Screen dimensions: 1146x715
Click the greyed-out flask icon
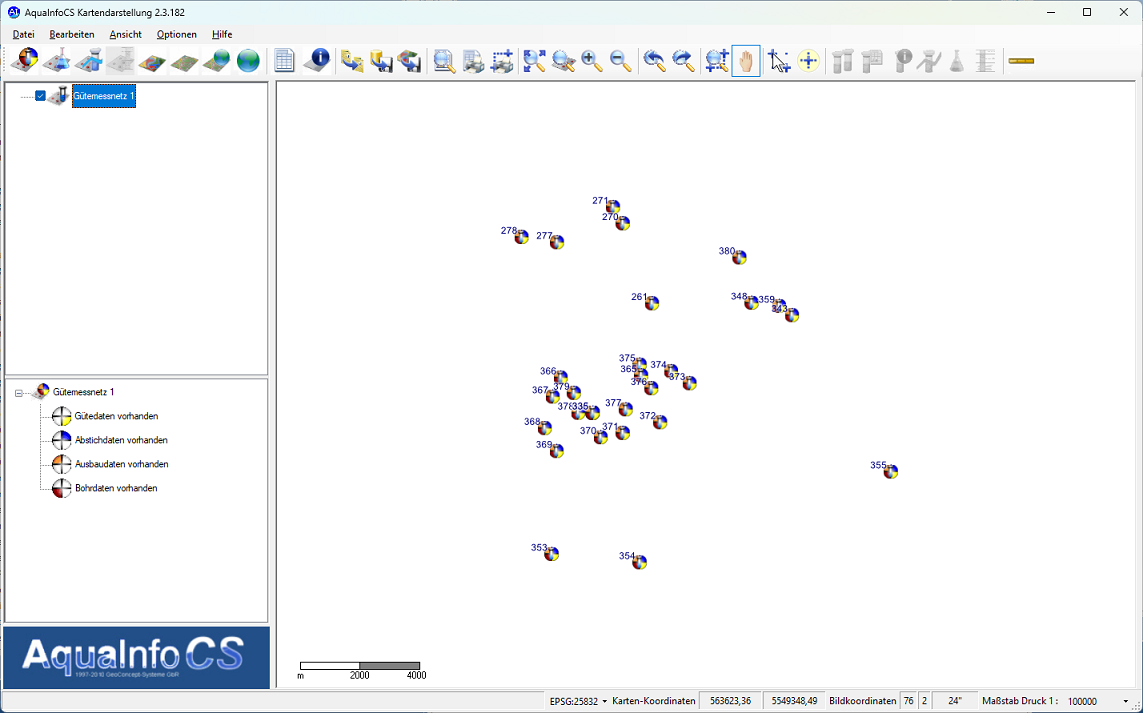[x=957, y=61]
